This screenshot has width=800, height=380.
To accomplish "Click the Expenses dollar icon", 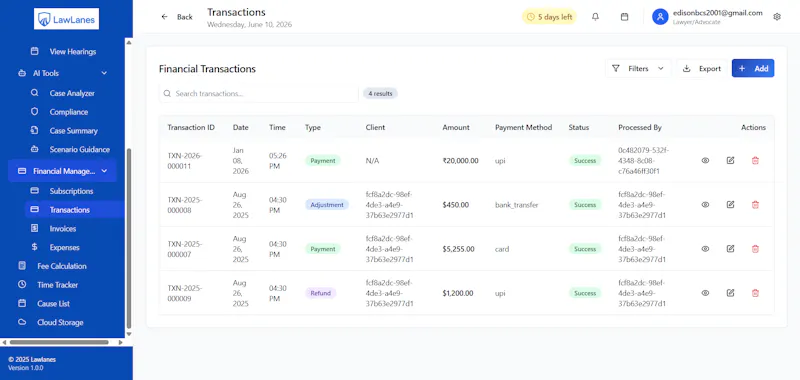I will pos(35,247).
